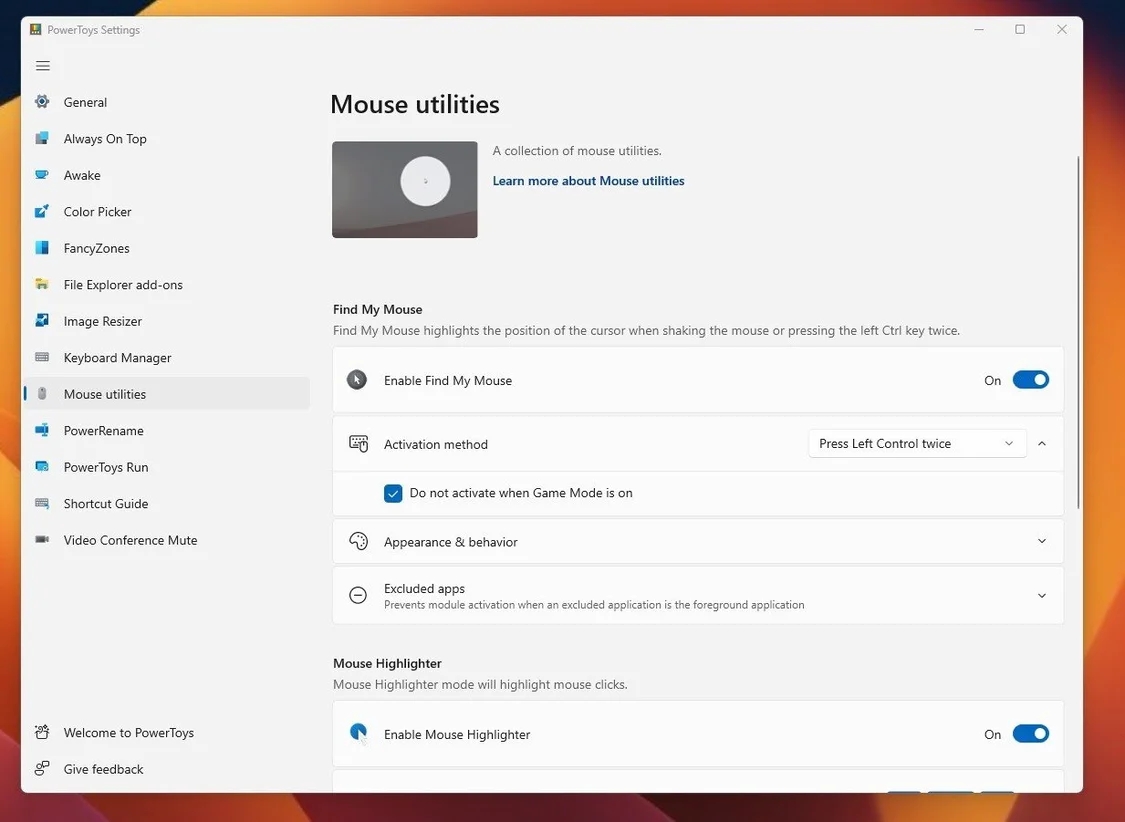Expand the Excluded apps section
Image resolution: width=1125 pixels, height=822 pixels.
click(x=1041, y=596)
